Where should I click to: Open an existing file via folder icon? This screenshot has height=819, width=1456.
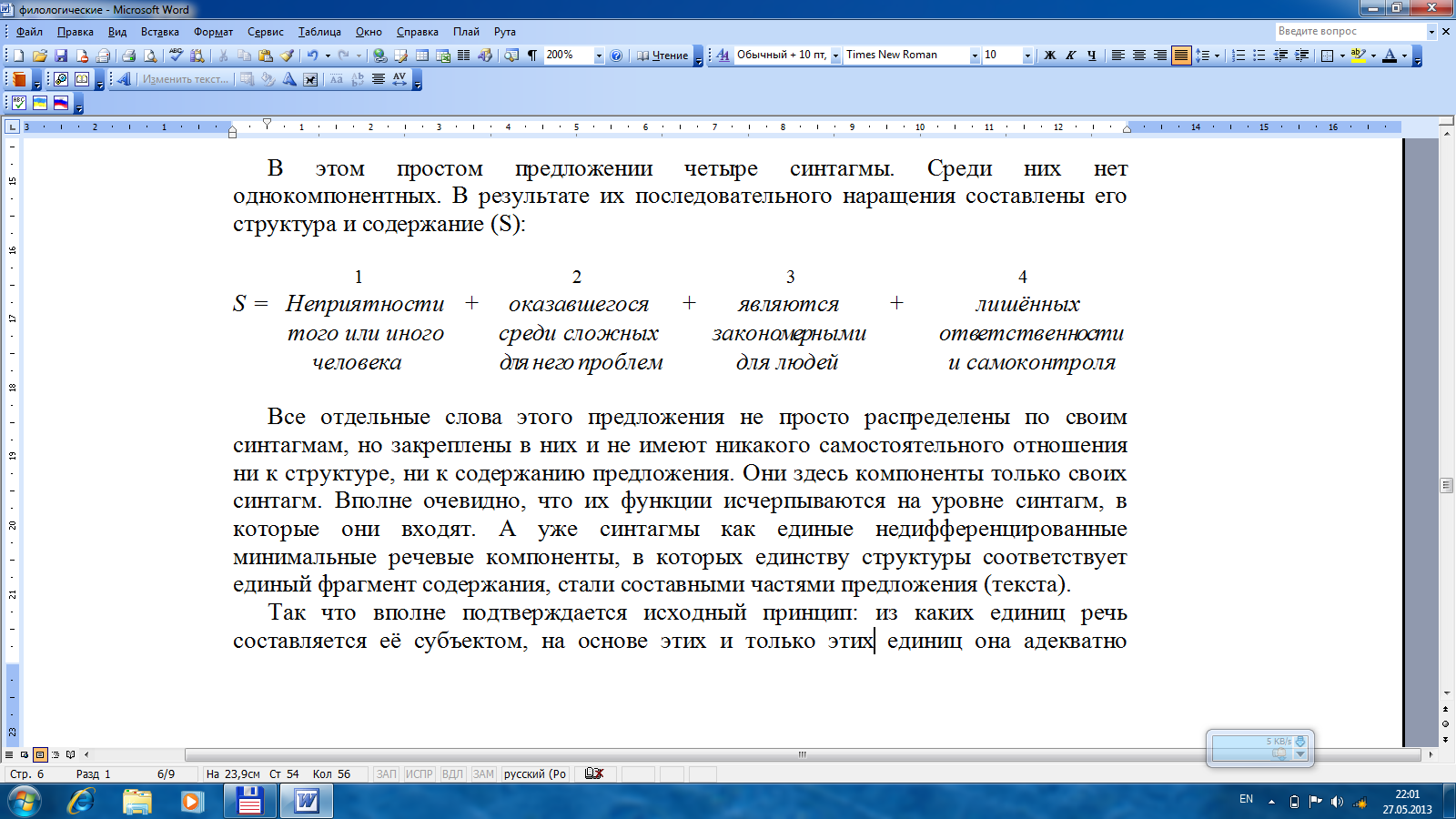39,56
